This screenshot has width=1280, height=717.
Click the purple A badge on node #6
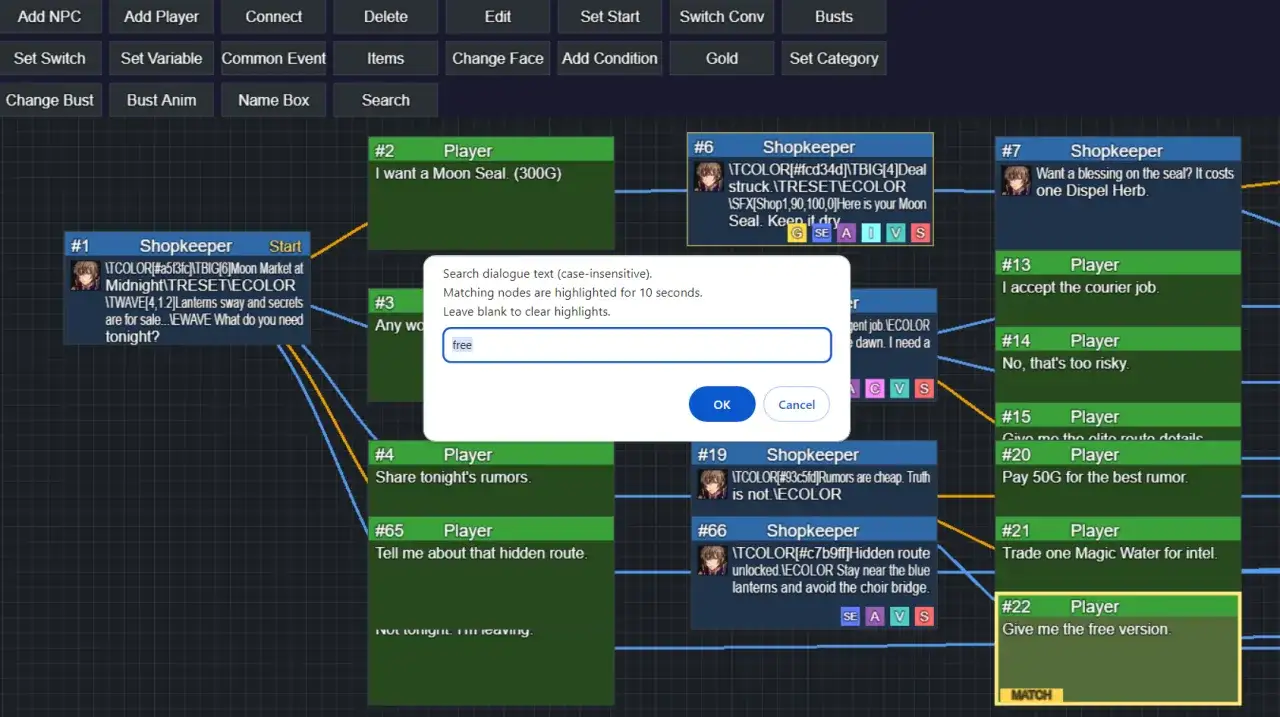point(847,233)
